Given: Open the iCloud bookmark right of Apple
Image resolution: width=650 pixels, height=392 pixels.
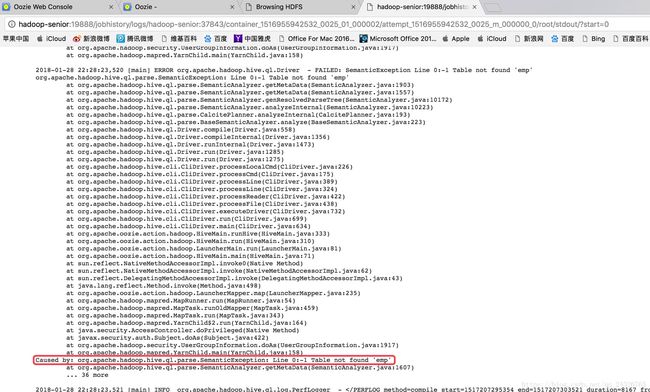Looking at the screenshot, I should click(x=492, y=39).
